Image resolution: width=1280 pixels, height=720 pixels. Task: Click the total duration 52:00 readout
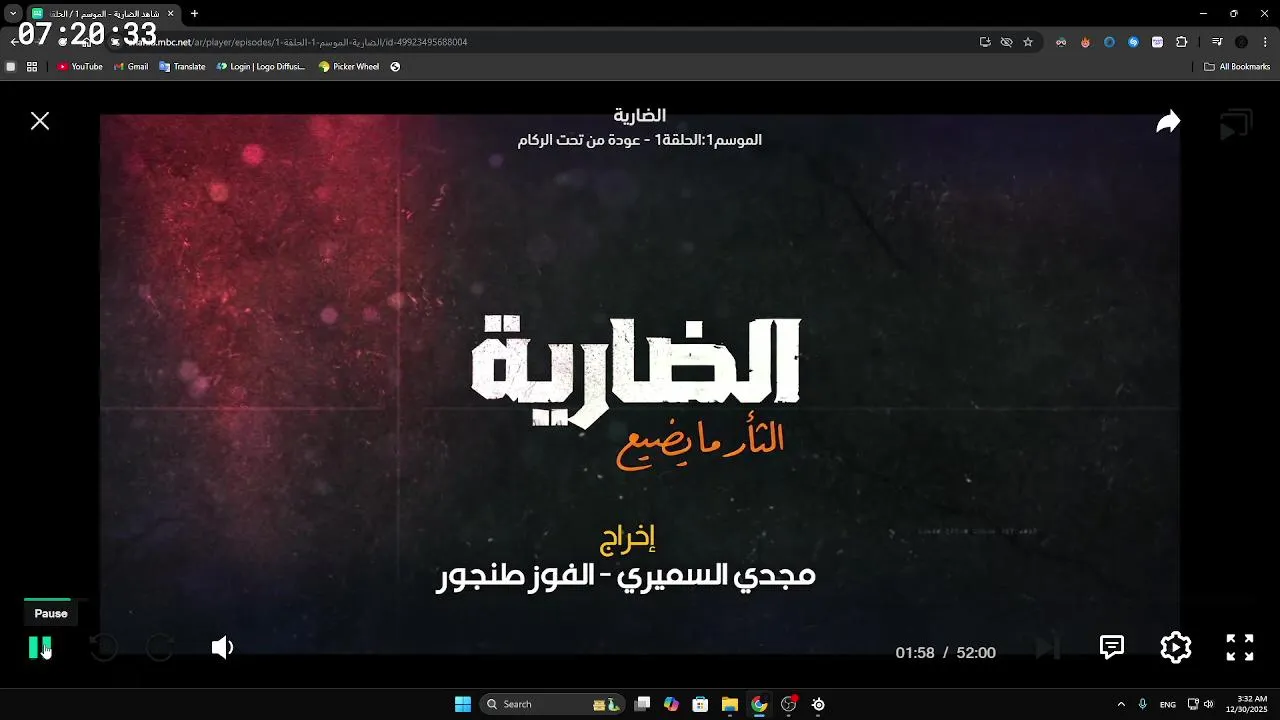coord(976,653)
